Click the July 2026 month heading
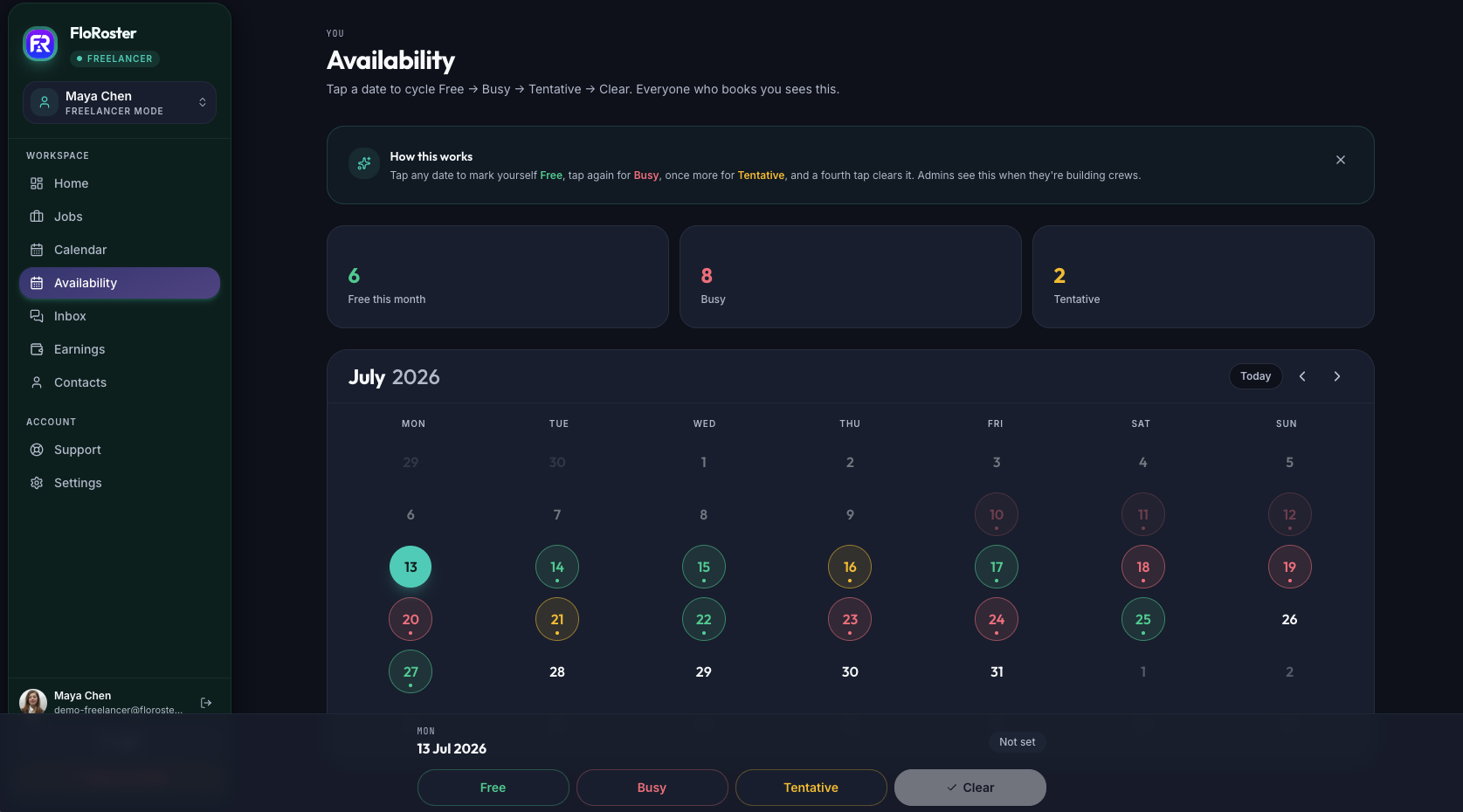 (x=394, y=377)
